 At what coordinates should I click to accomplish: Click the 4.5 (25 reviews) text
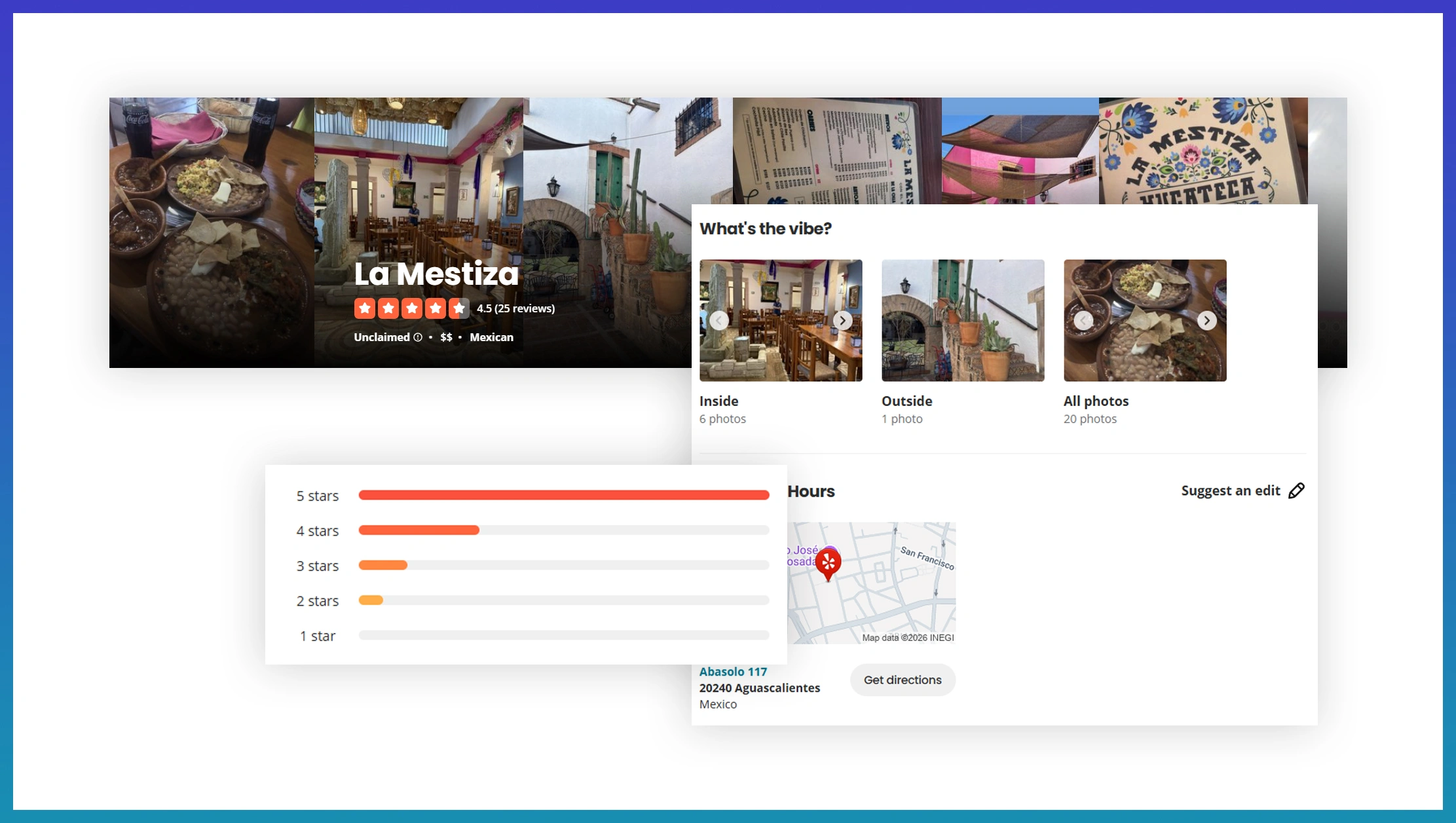click(x=515, y=308)
